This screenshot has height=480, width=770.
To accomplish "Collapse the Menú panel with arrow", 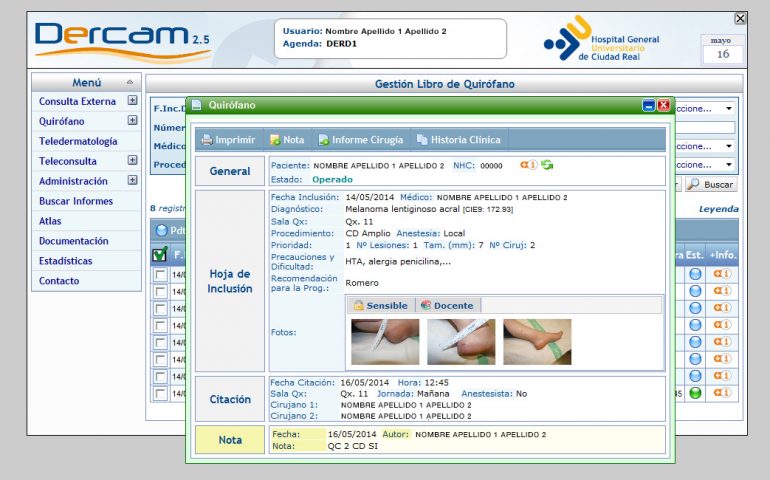I will [x=129, y=82].
